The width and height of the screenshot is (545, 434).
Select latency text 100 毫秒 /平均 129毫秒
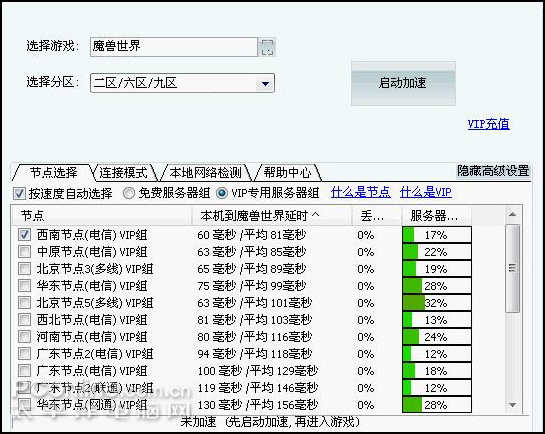(x=258, y=371)
